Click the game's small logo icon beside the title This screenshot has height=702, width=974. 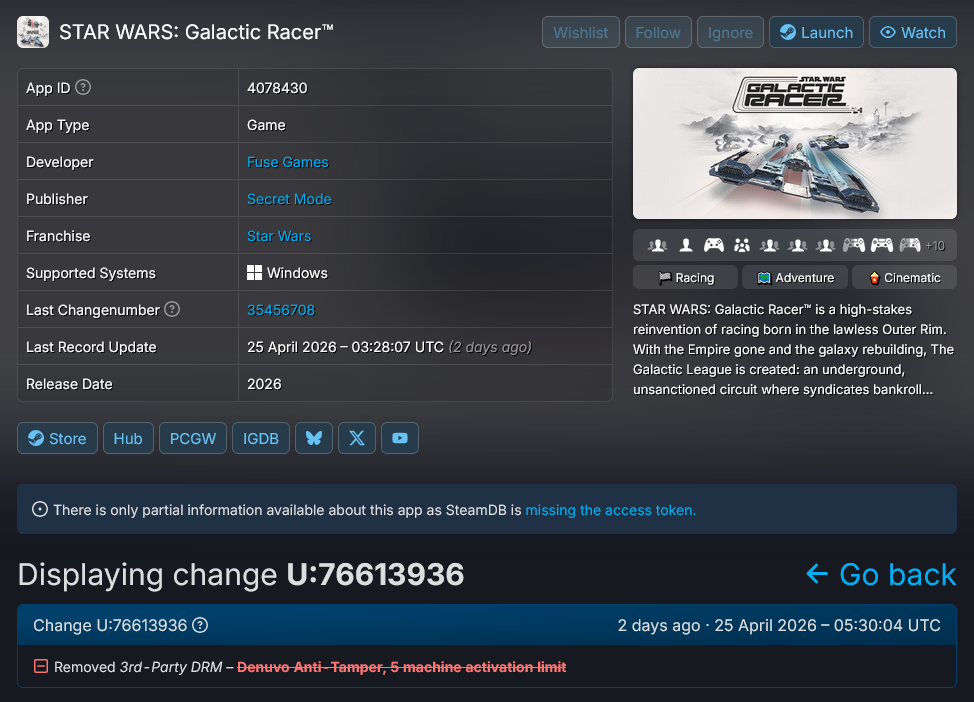[33, 32]
